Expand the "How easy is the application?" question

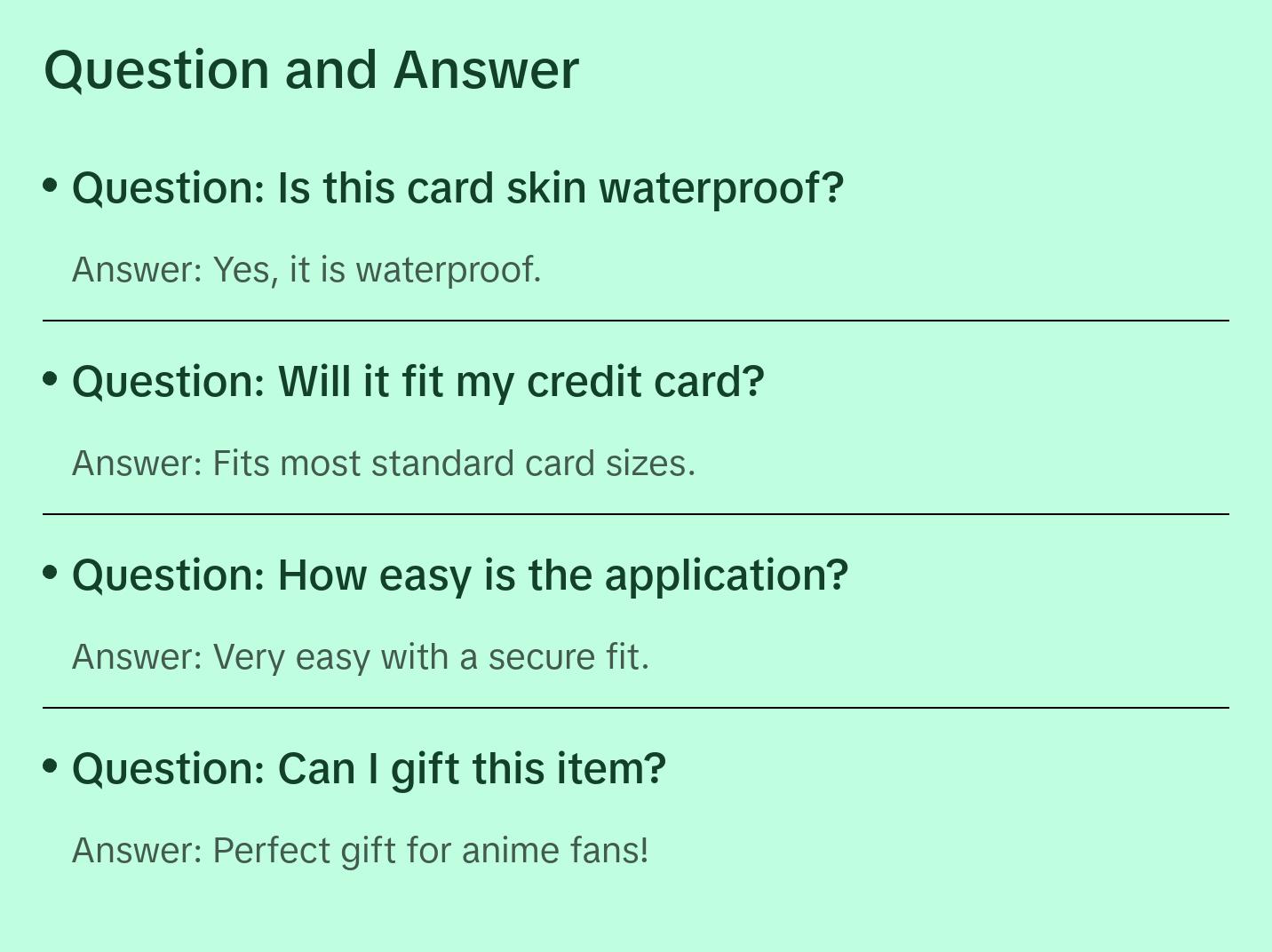[562, 575]
